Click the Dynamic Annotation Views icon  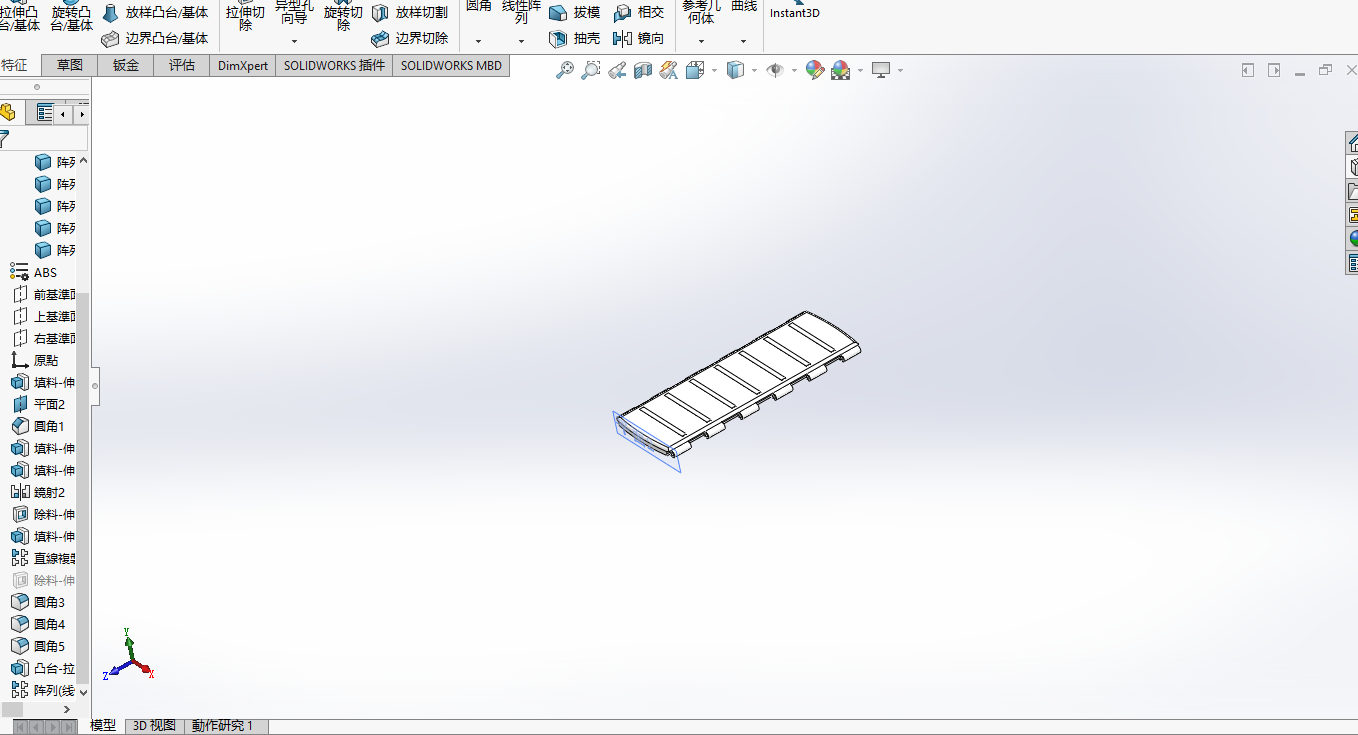coord(669,70)
